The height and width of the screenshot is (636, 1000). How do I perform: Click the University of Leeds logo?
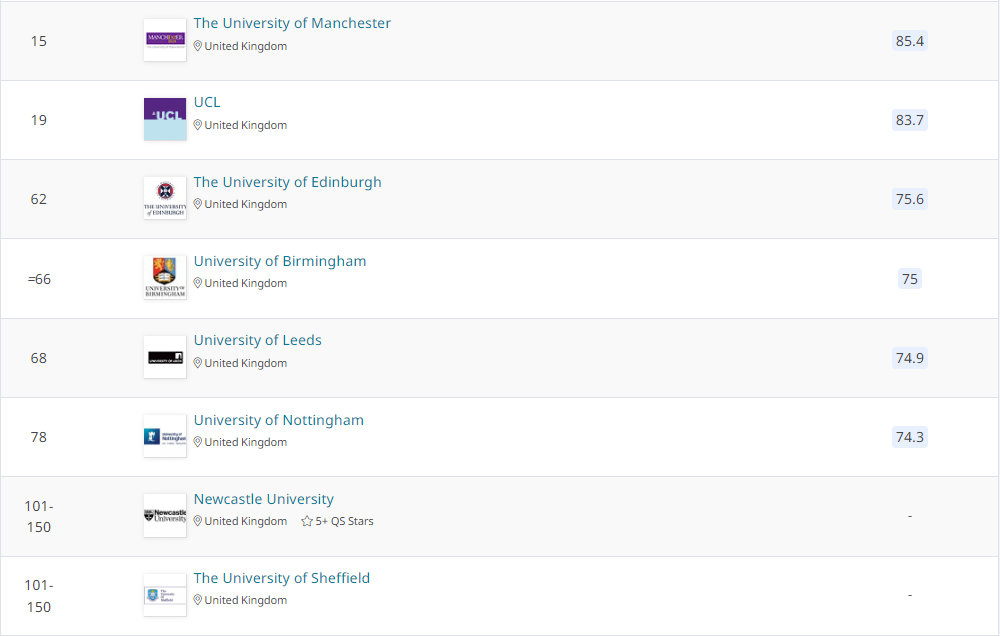165,357
